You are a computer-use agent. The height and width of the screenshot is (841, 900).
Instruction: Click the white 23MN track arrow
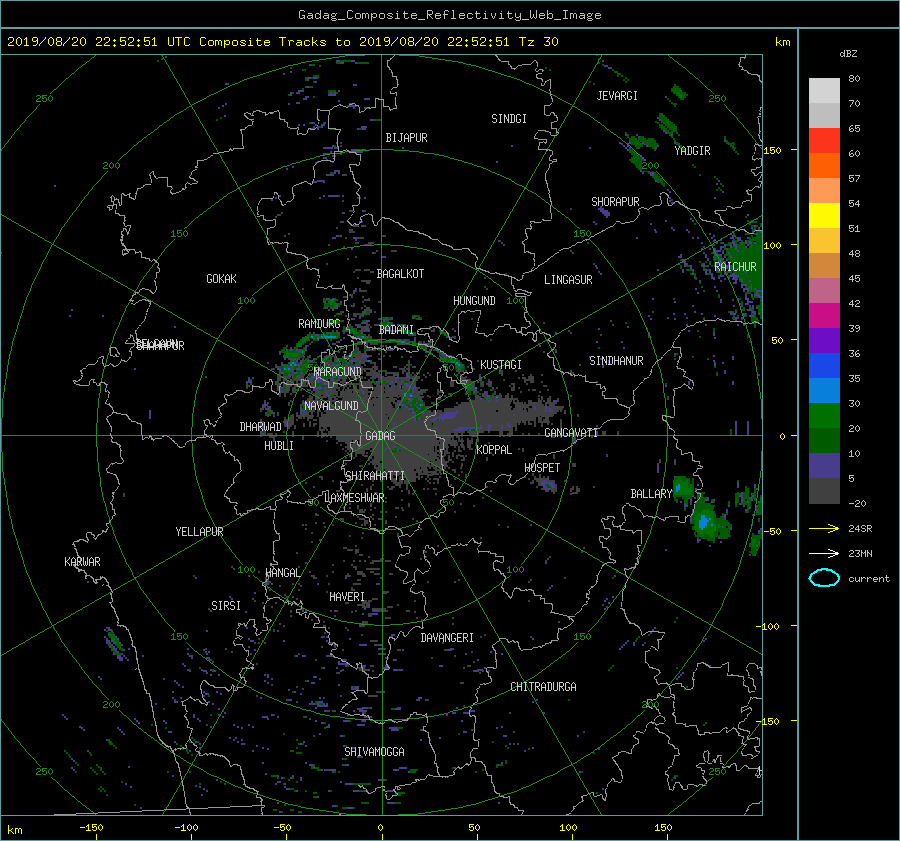(824, 553)
